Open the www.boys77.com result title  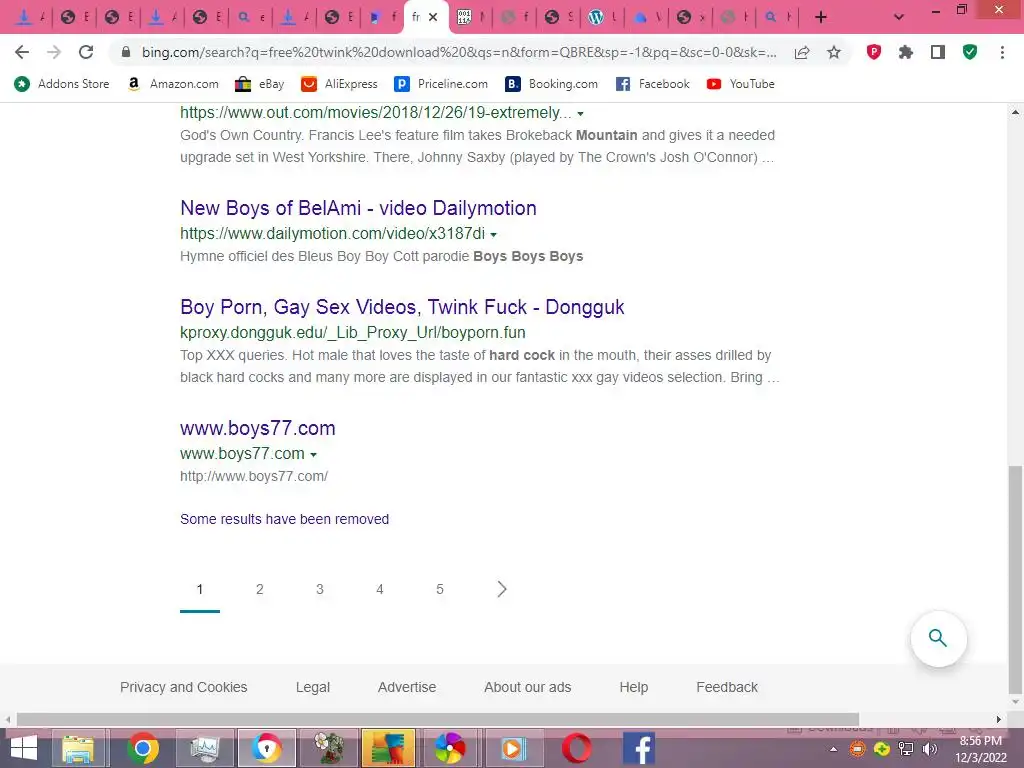tap(257, 428)
